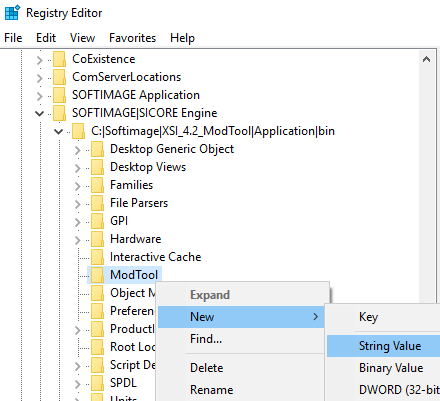Expand the Desktop Generic Object key
440x401 pixels.
pyautogui.click(x=78, y=150)
